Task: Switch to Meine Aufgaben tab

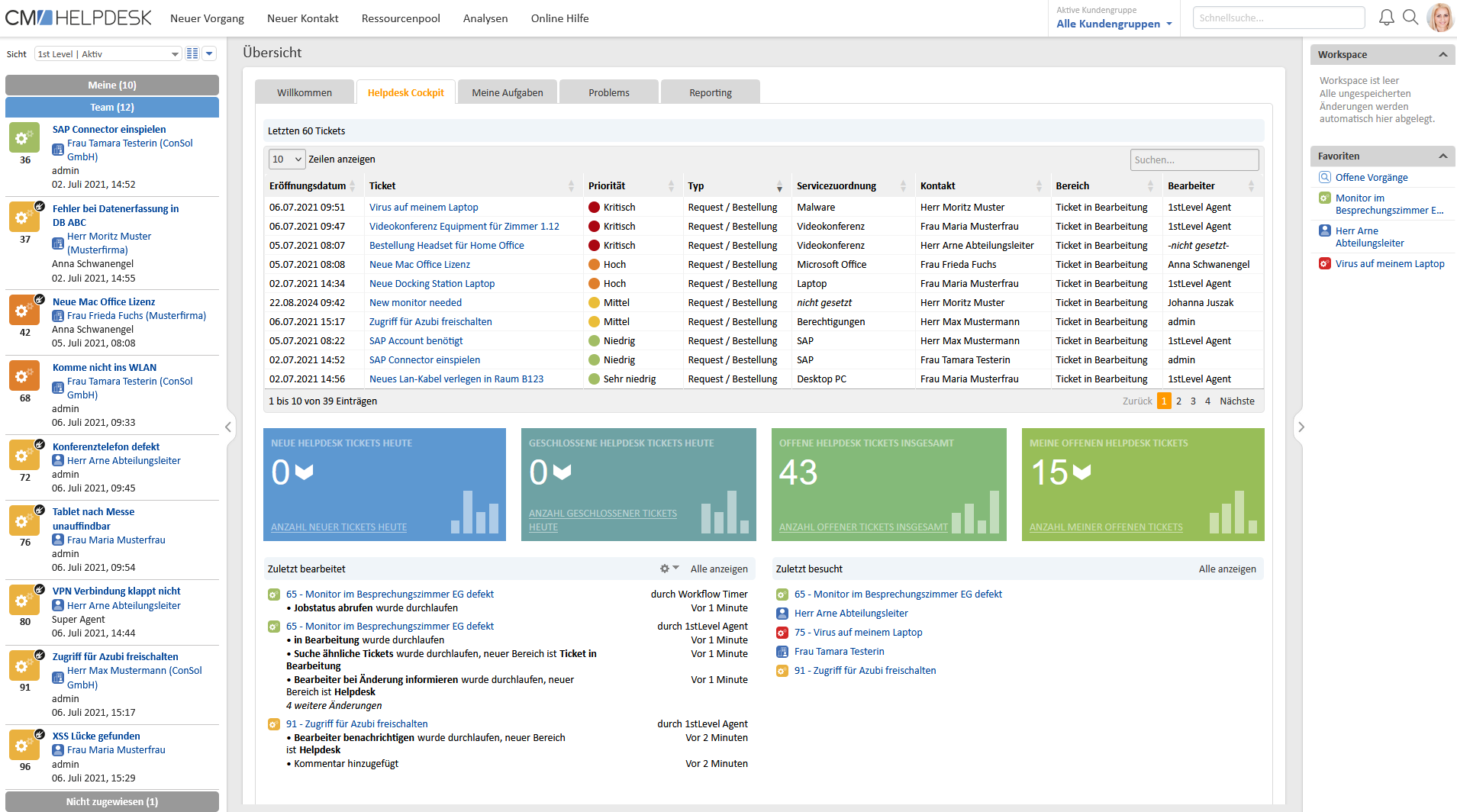Action: point(508,92)
